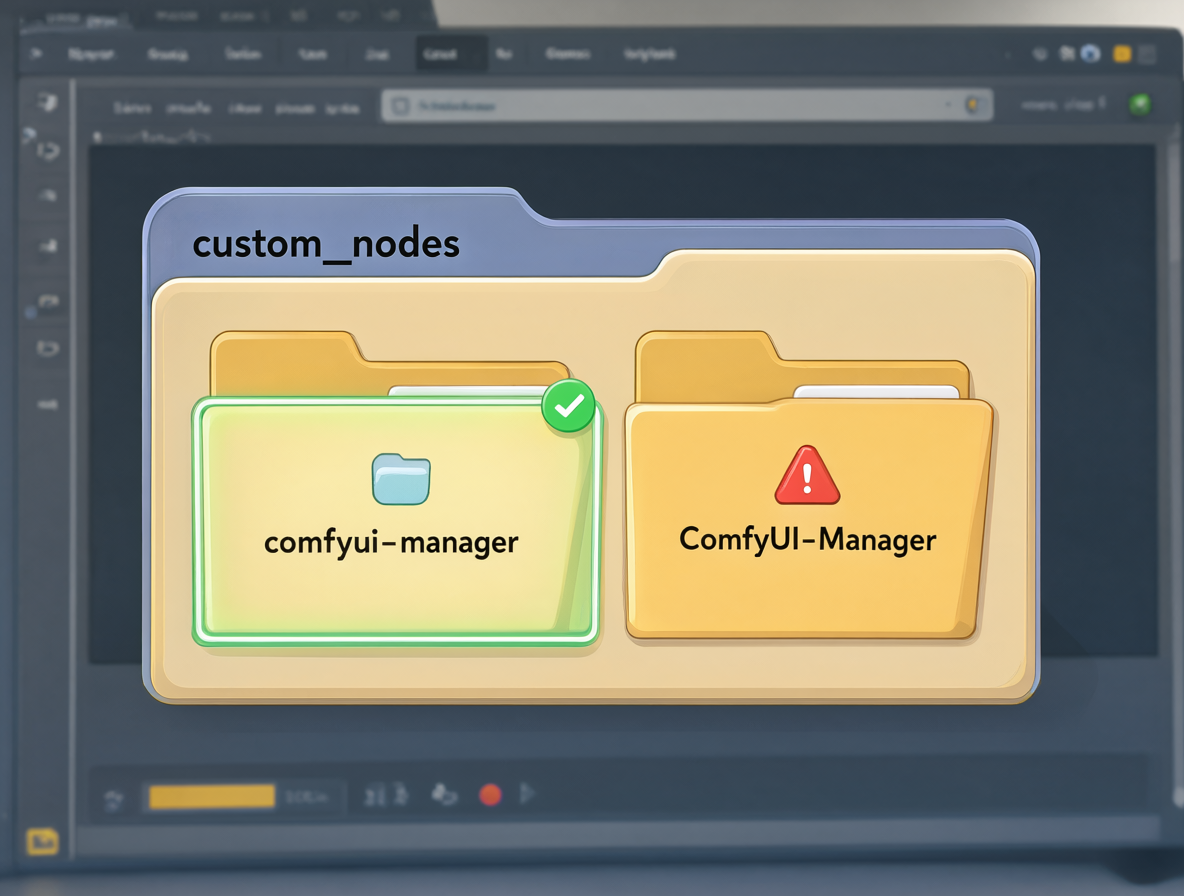Image resolution: width=1184 pixels, height=896 pixels.
Task: Click the play triangle in bottom bar
Action: point(528,793)
